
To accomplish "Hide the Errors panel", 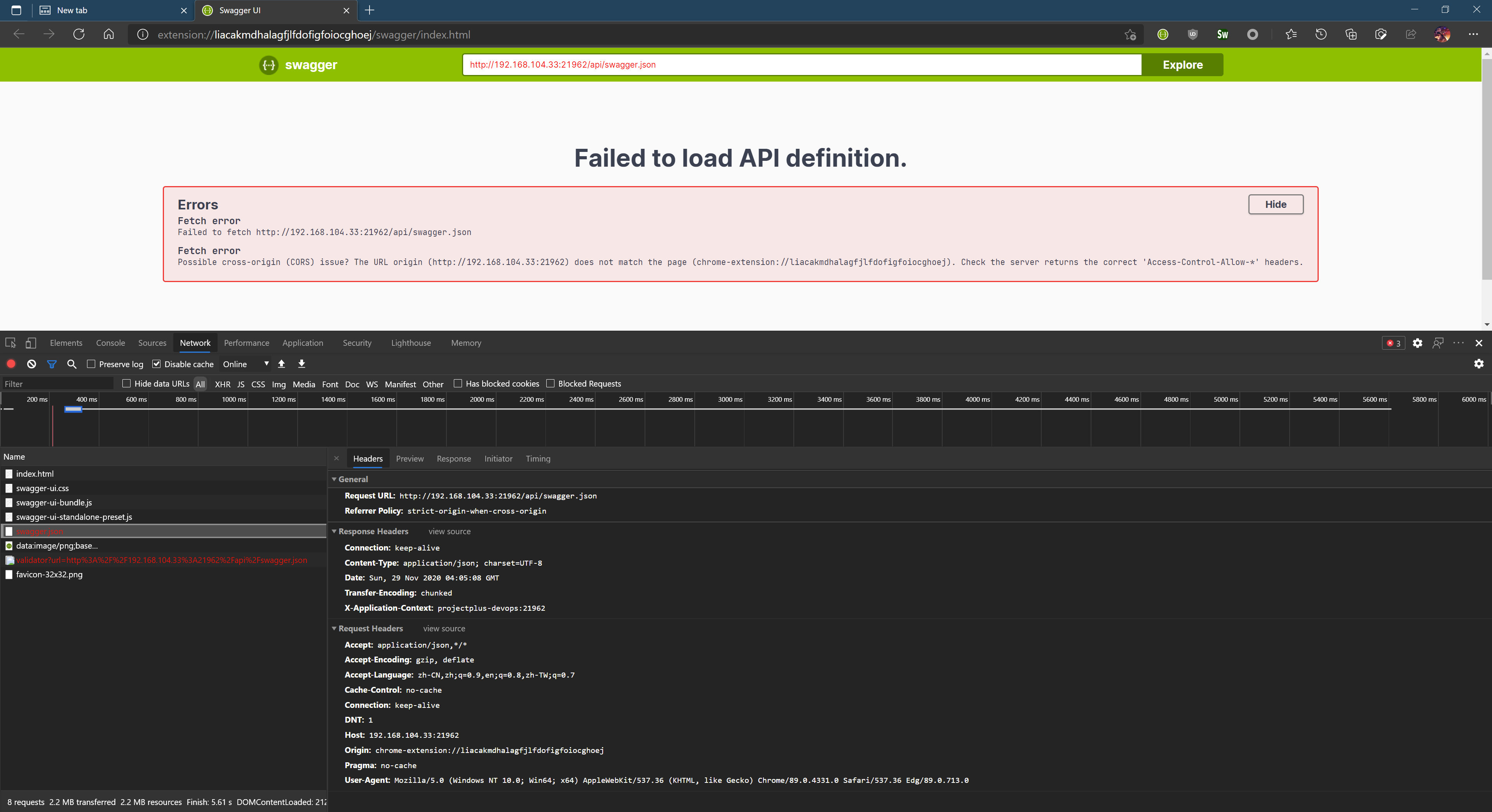I will click(x=1275, y=204).
